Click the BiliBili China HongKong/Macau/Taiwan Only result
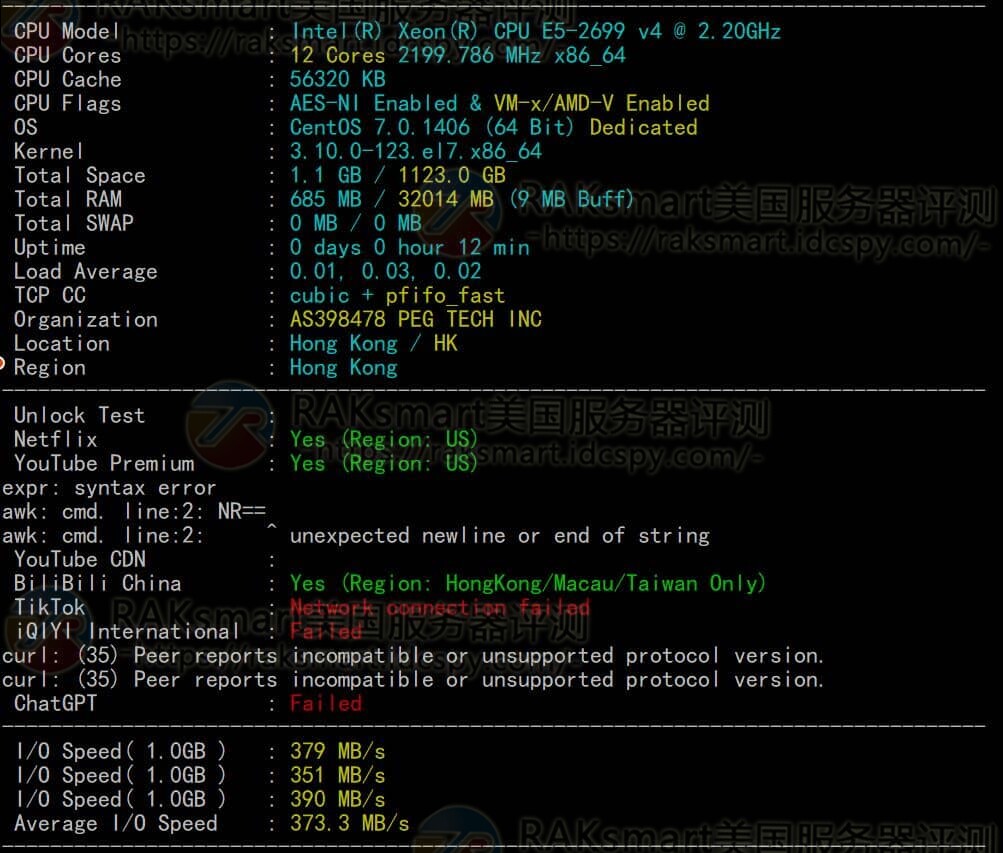 528,583
